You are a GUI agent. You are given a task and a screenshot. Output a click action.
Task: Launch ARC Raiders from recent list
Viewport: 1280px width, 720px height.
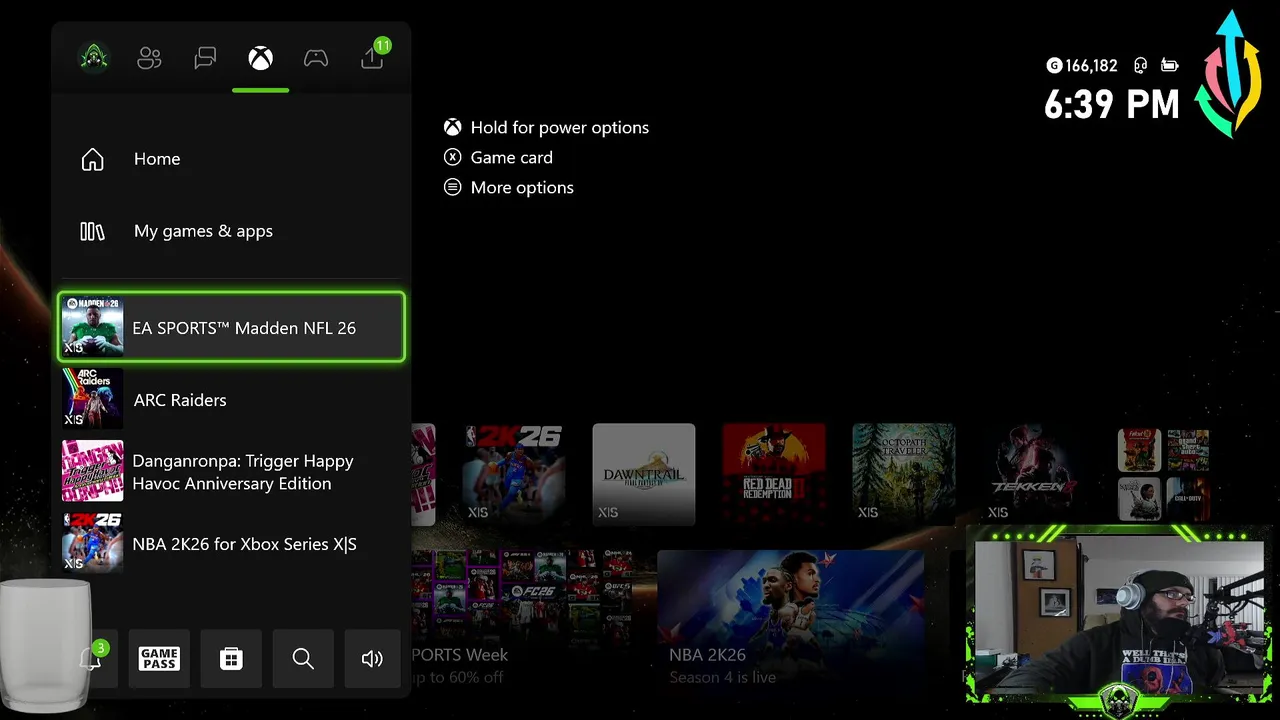tap(232, 399)
